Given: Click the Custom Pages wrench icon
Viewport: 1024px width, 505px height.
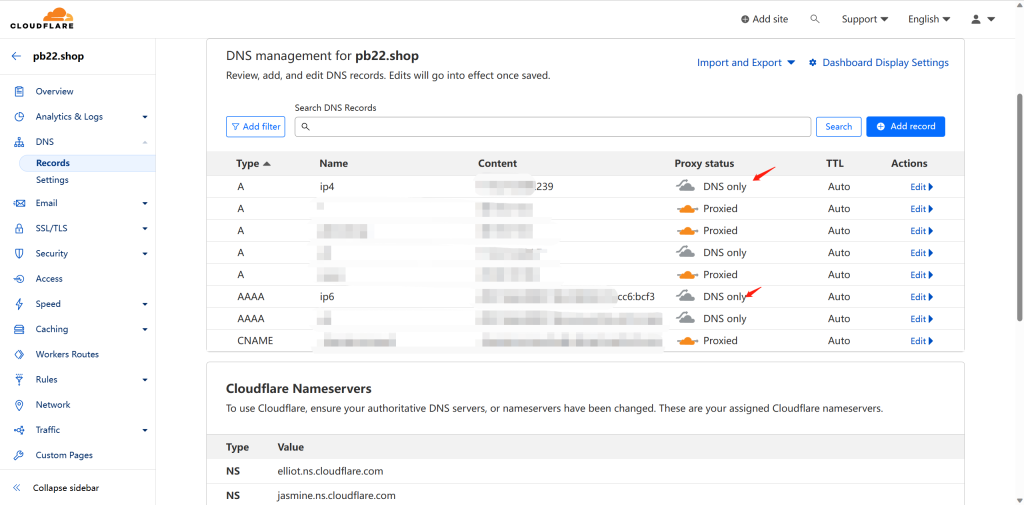Looking at the screenshot, I should (x=20, y=455).
